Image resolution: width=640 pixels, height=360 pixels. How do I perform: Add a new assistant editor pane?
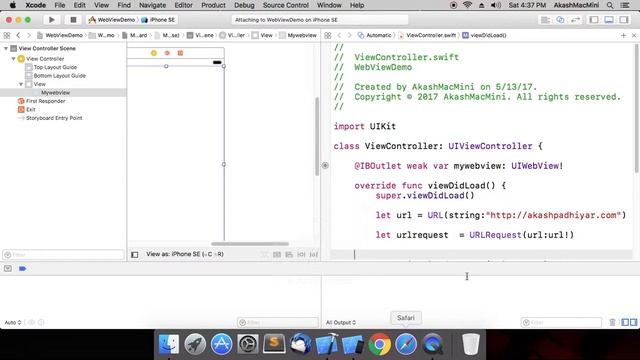pos(623,36)
